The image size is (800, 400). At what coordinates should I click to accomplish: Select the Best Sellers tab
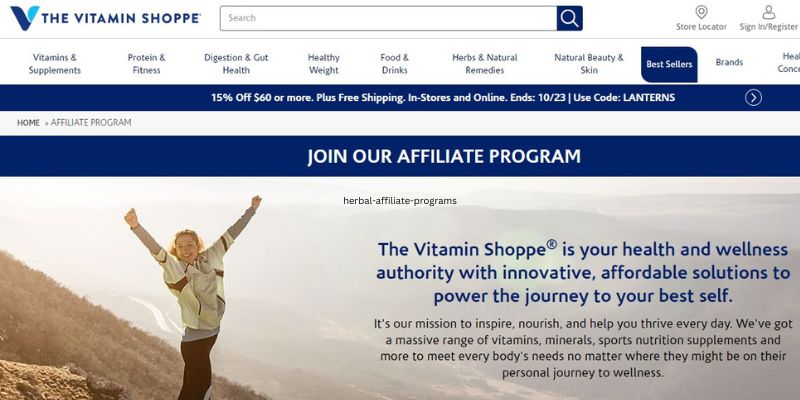point(669,64)
